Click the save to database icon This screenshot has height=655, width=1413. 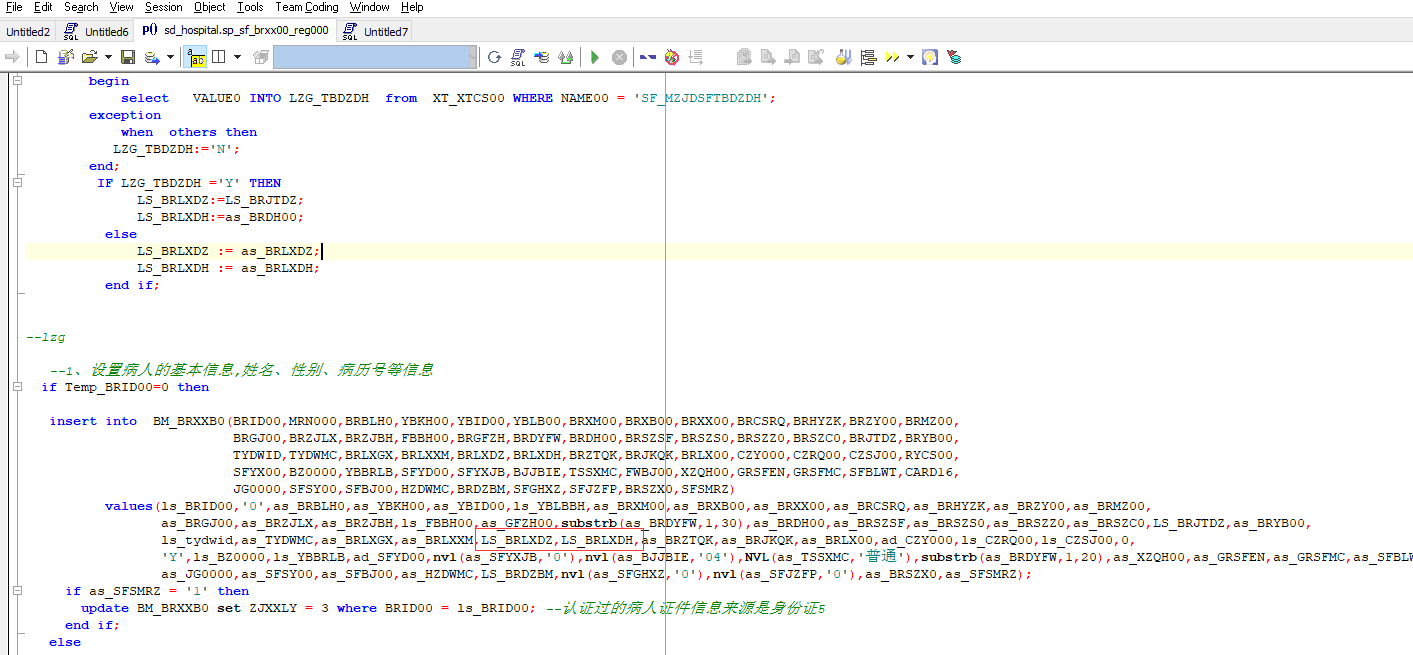point(152,57)
